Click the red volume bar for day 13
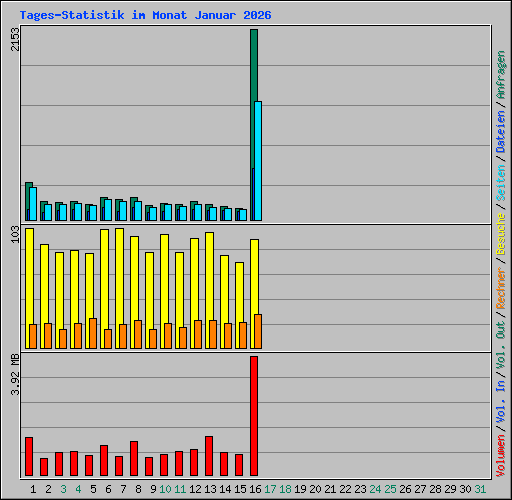512x500 pixels. click(x=209, y=456)
